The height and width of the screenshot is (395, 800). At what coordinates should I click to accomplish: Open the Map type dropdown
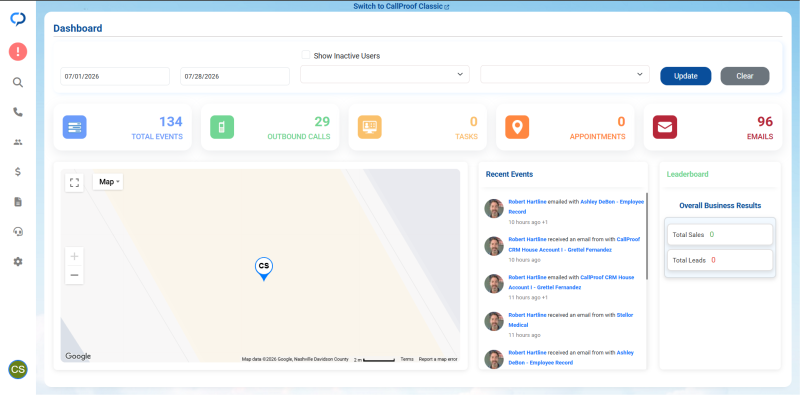point(108,182)
